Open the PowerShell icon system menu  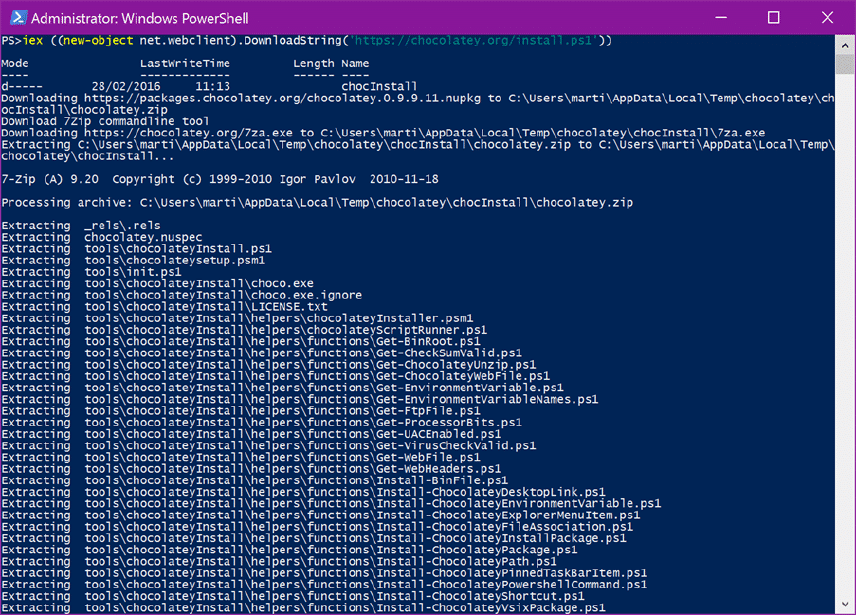(x=18, y=18)
